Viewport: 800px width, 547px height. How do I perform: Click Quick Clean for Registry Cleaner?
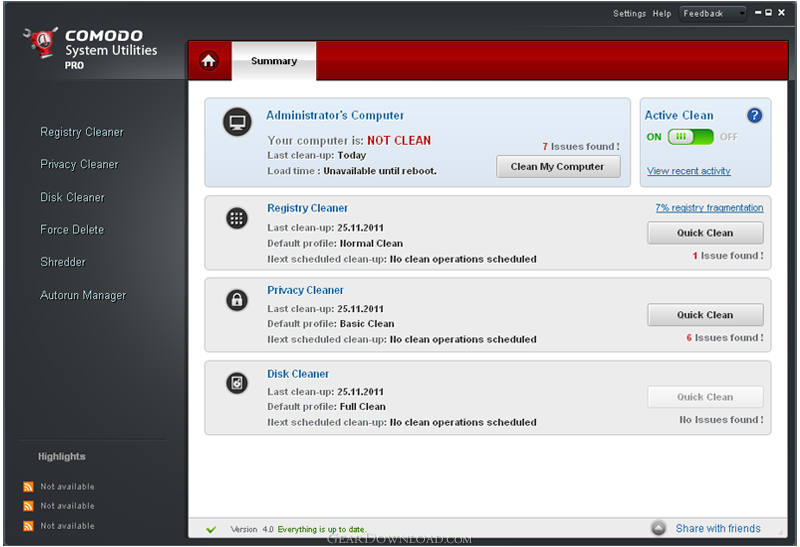(x=705, y=233)
